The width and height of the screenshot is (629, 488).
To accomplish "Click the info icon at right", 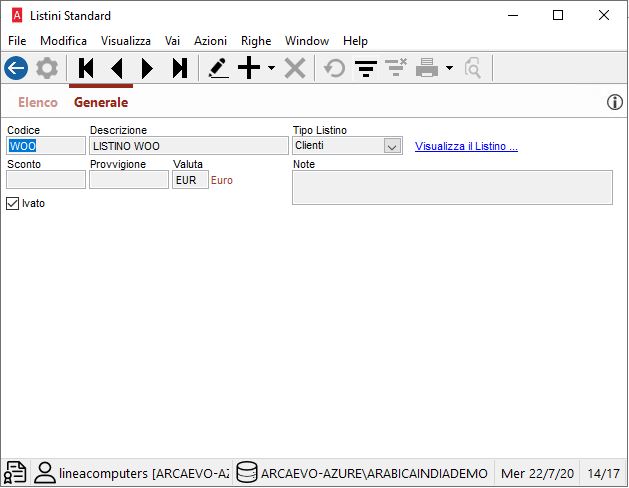I will (615, 102).
